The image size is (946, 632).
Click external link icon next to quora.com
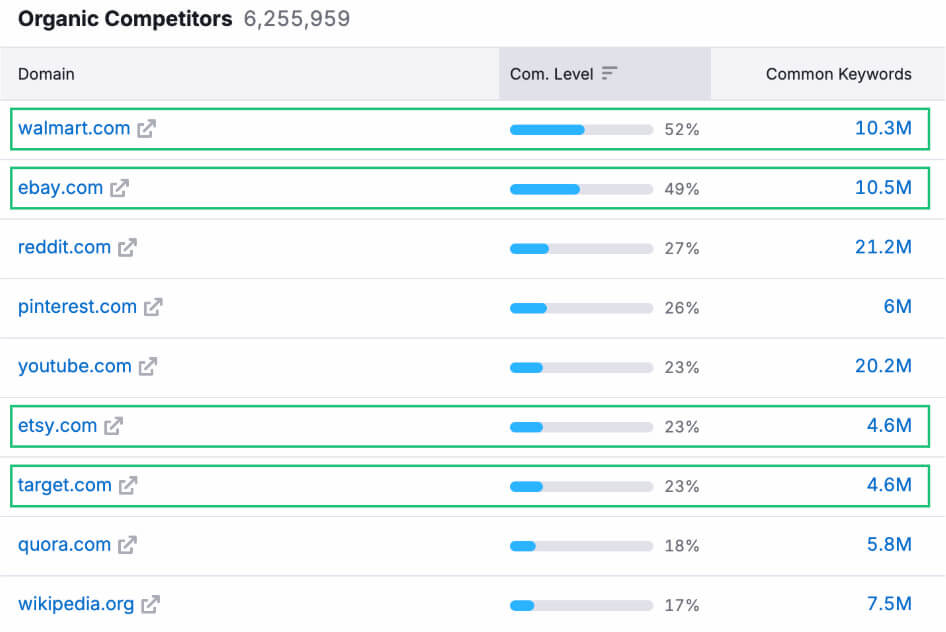click(127, 545)
